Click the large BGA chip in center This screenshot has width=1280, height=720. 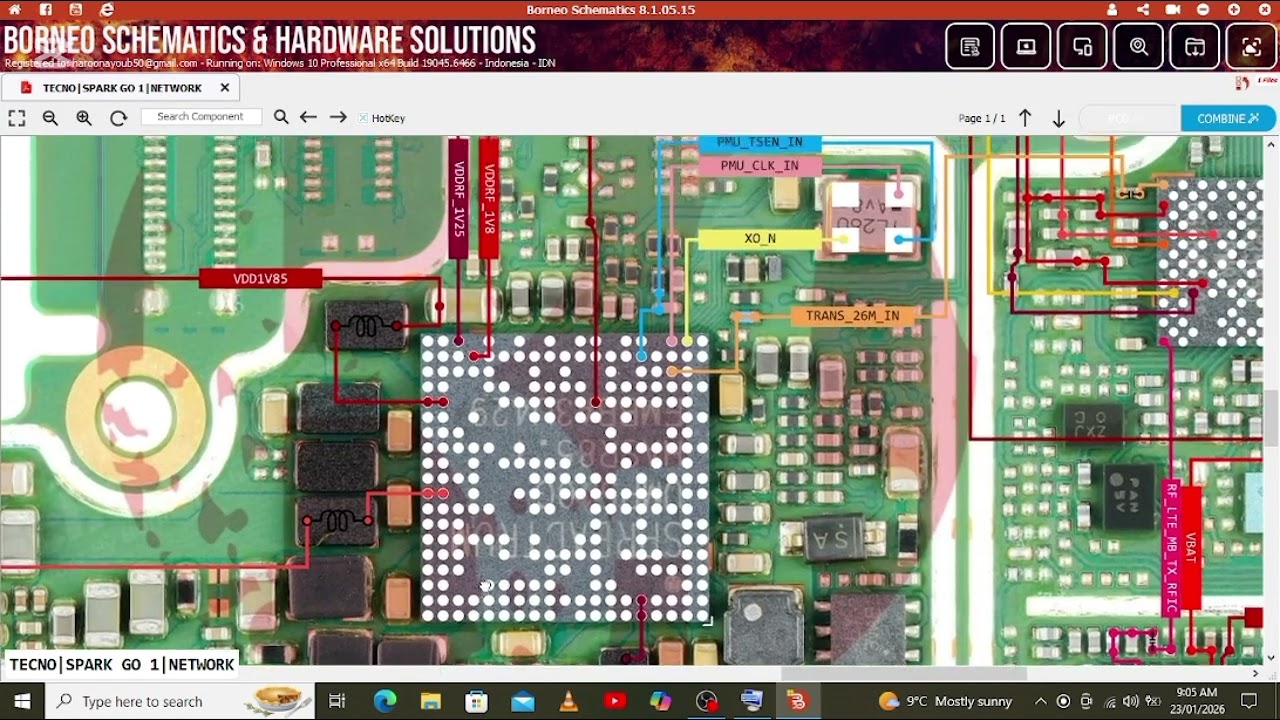(565, 478)
